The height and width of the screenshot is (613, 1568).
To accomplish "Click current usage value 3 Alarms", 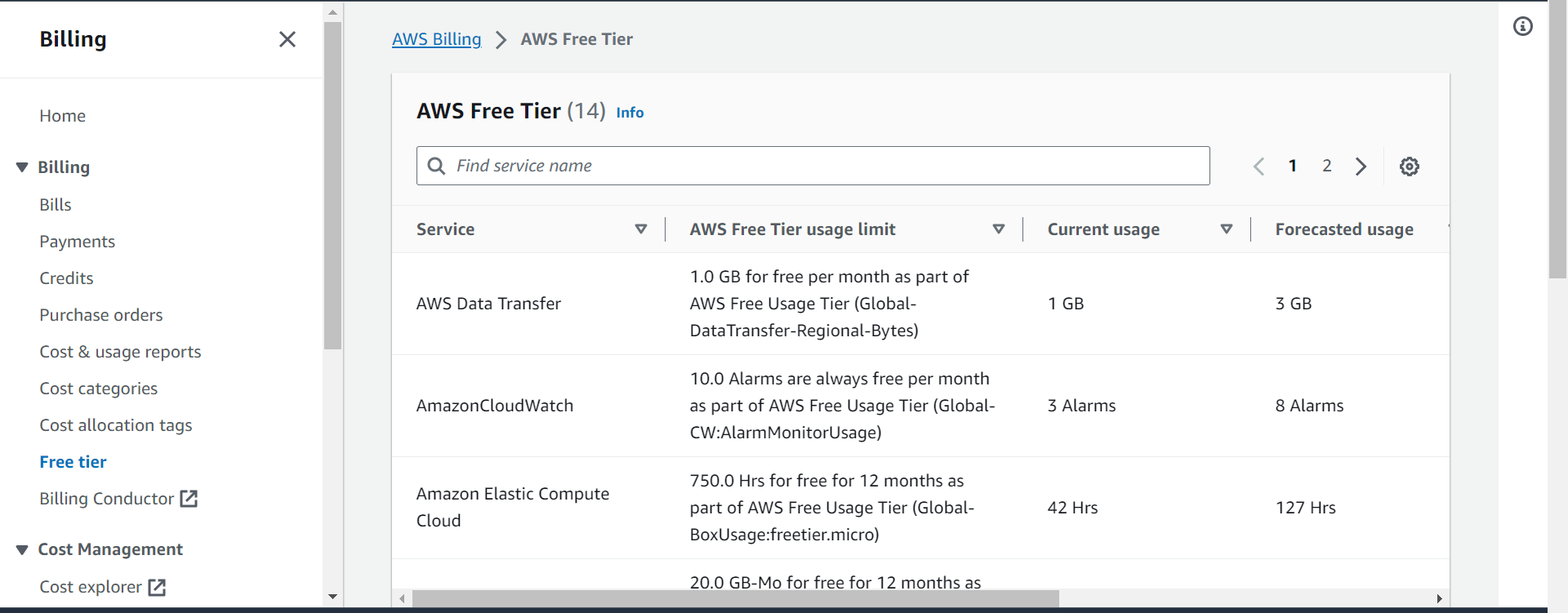I will pyautogui.click(x=1082, y=406).
